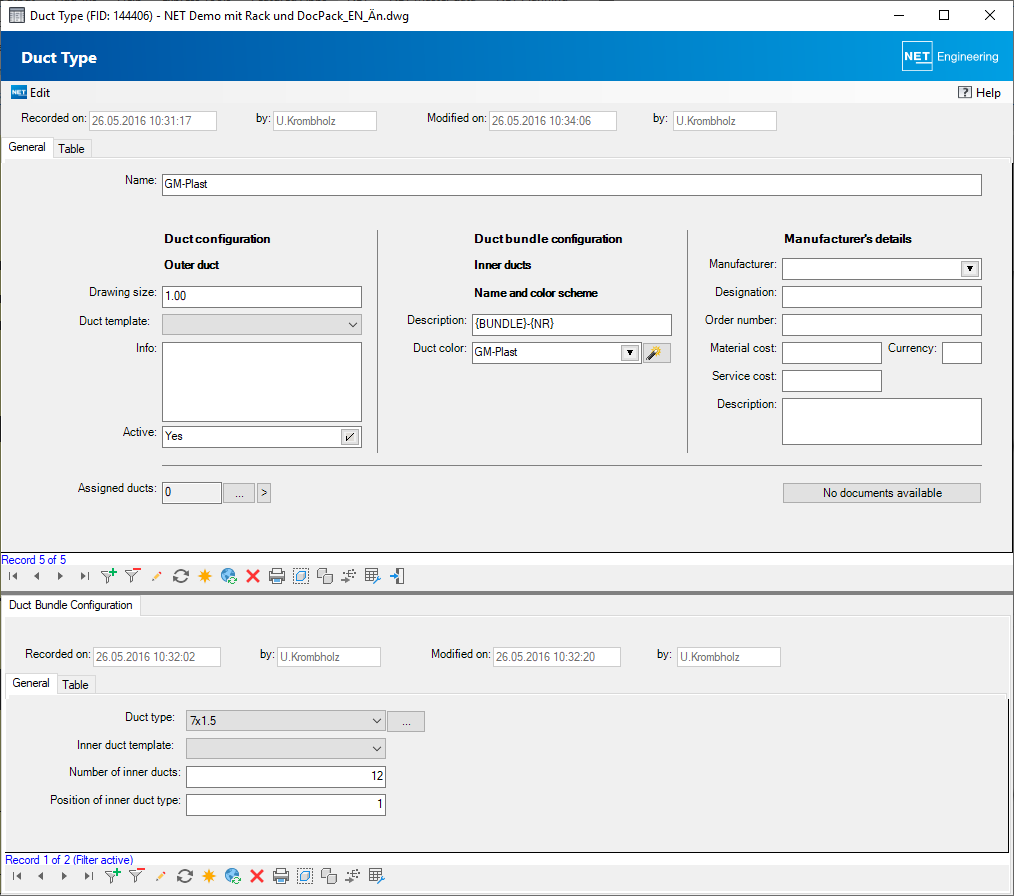Screen dimensions: 1014x896
Task: Open the Edit menu
Action: pyautogui.click(x=39, y=92)
